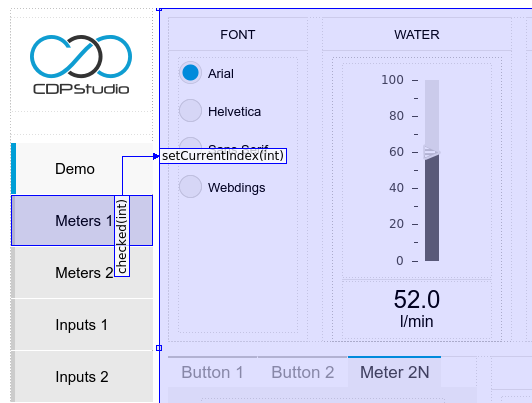Click the 52.0 l/min value readout
This screenshot has height=403, width=532.
point(417,308)
